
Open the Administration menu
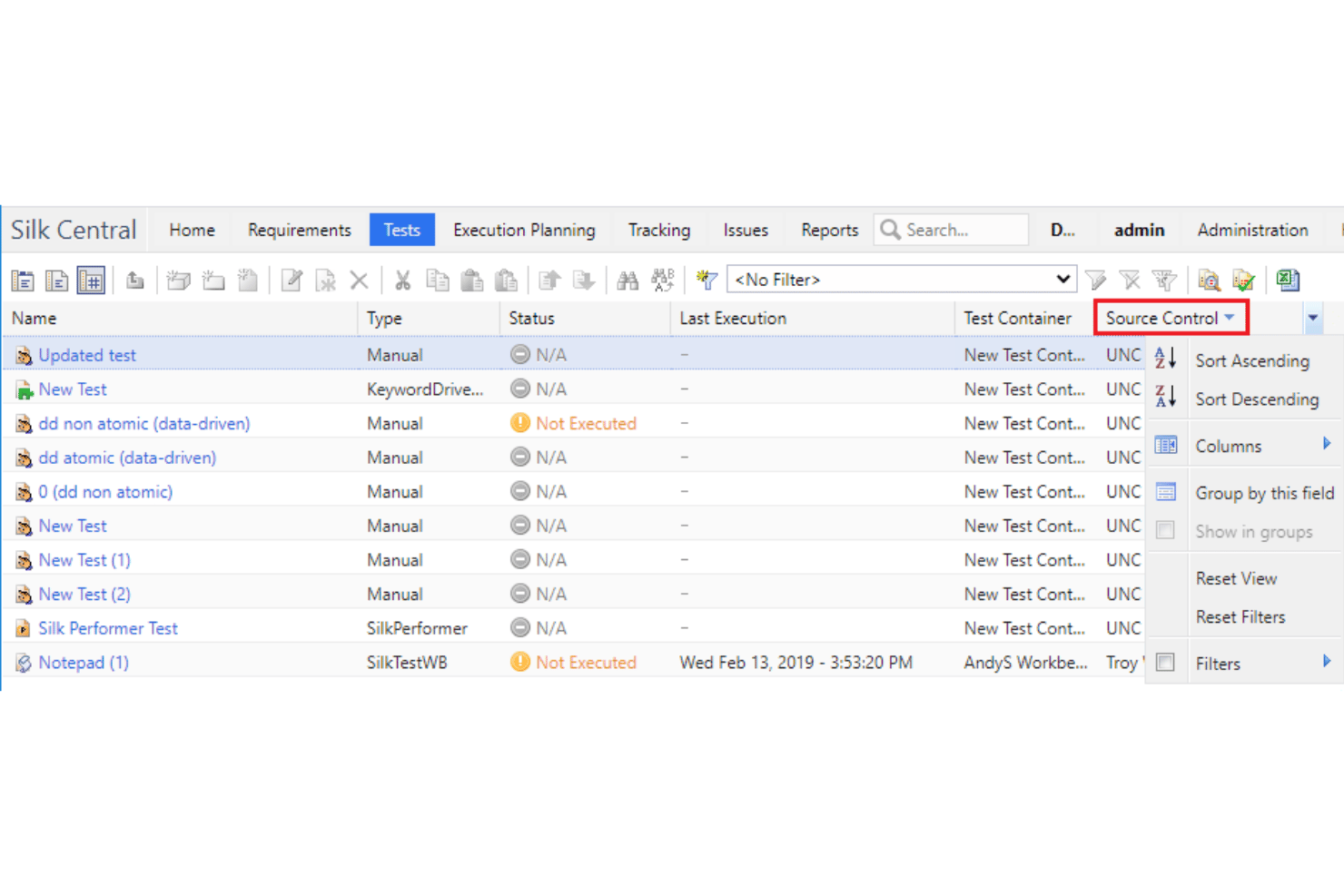pos(1252,231)
